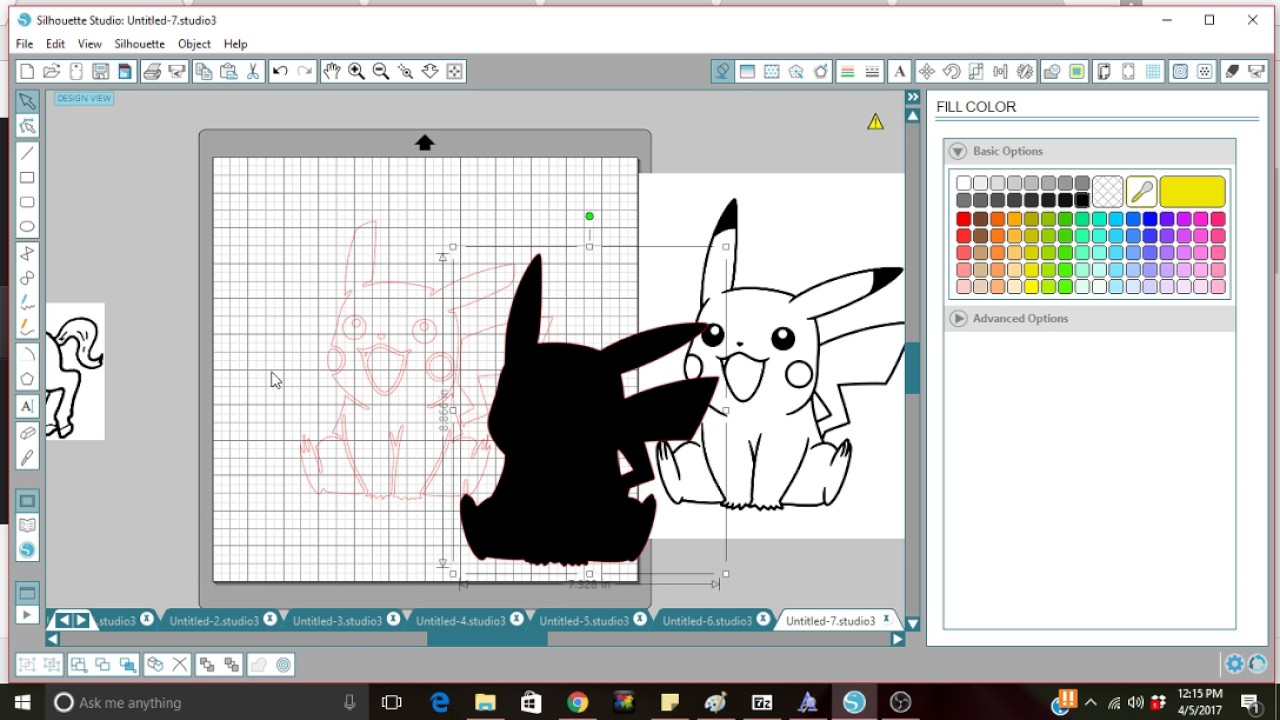Open the Silhouette menu
The height and width of the screenshot is (720, 1280).
[139, 44]
